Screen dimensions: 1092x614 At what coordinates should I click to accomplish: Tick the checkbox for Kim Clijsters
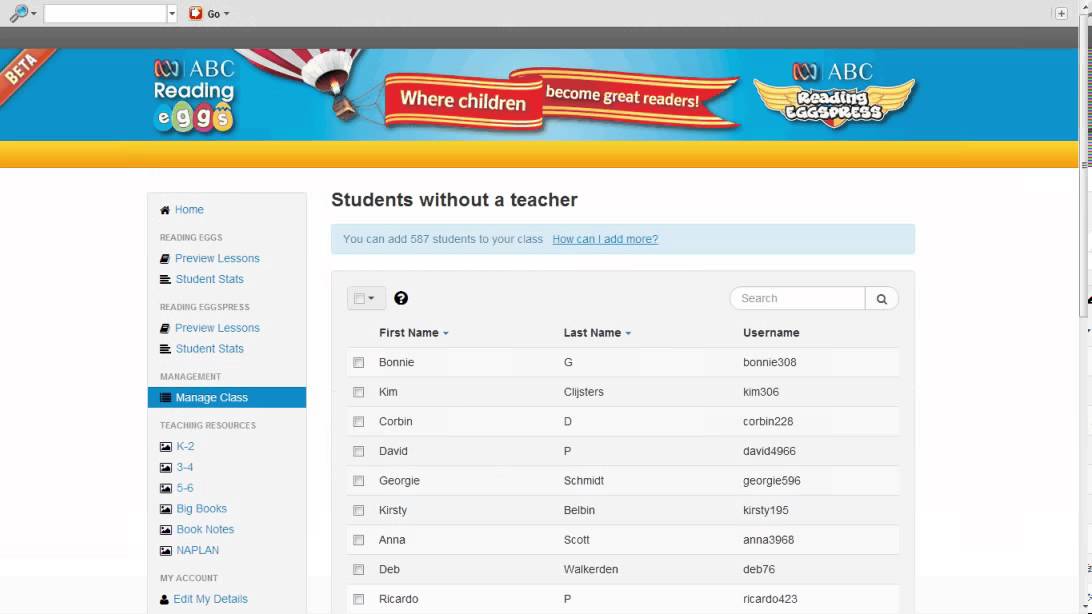[x=359, y=392]
